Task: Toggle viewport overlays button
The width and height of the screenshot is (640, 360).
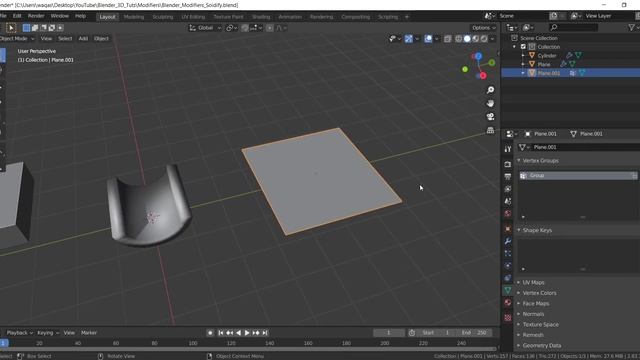Action: pos(428,39)
